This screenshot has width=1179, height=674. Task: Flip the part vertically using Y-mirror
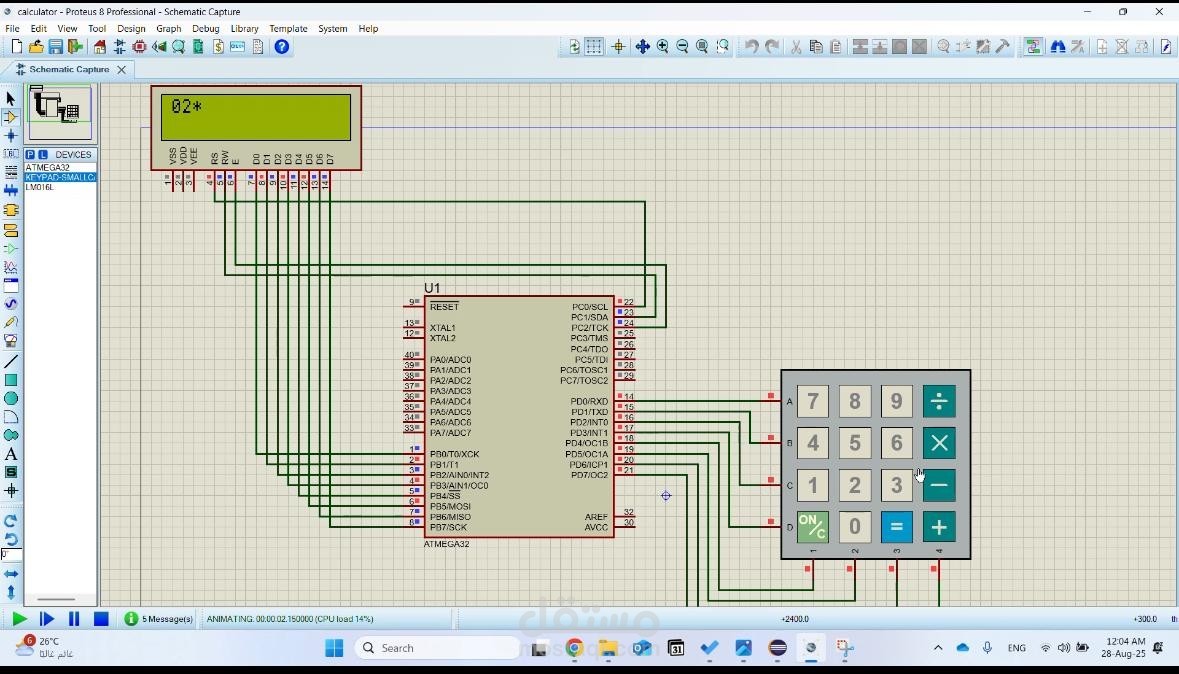click(11, 592)
